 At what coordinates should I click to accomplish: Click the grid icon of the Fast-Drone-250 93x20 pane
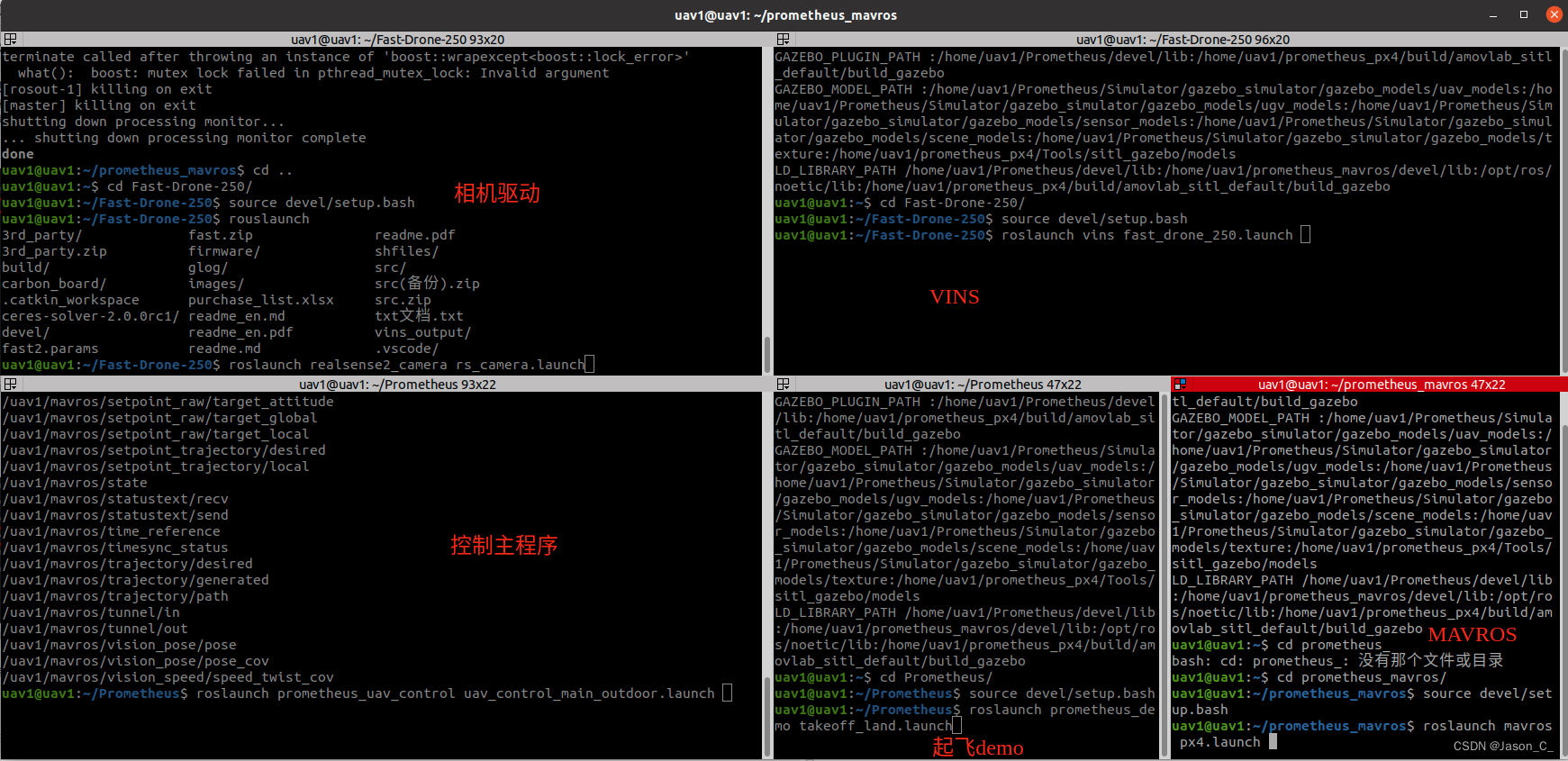[x=10, y=40]
